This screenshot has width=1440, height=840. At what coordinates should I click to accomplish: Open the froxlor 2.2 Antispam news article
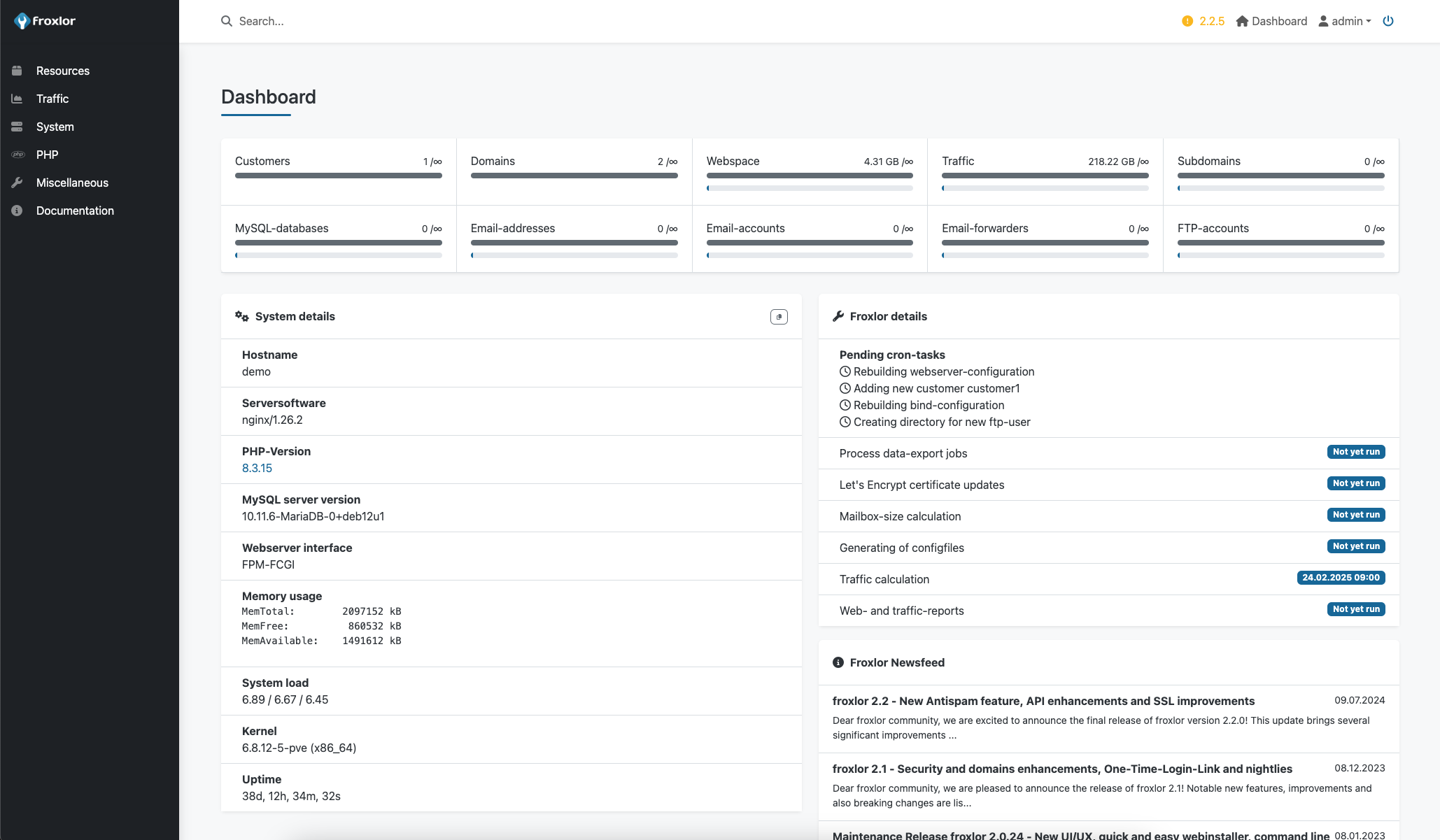1043,701
